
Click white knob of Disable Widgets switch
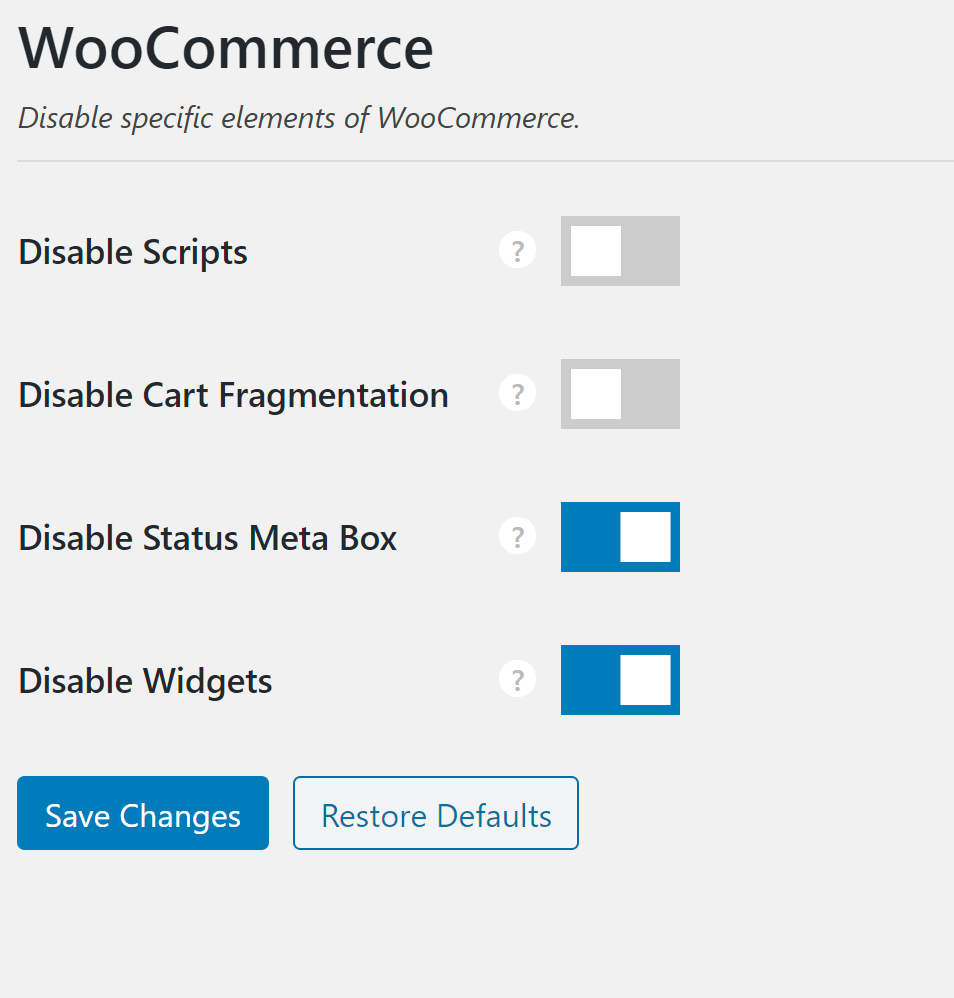(x=645, y=680)
